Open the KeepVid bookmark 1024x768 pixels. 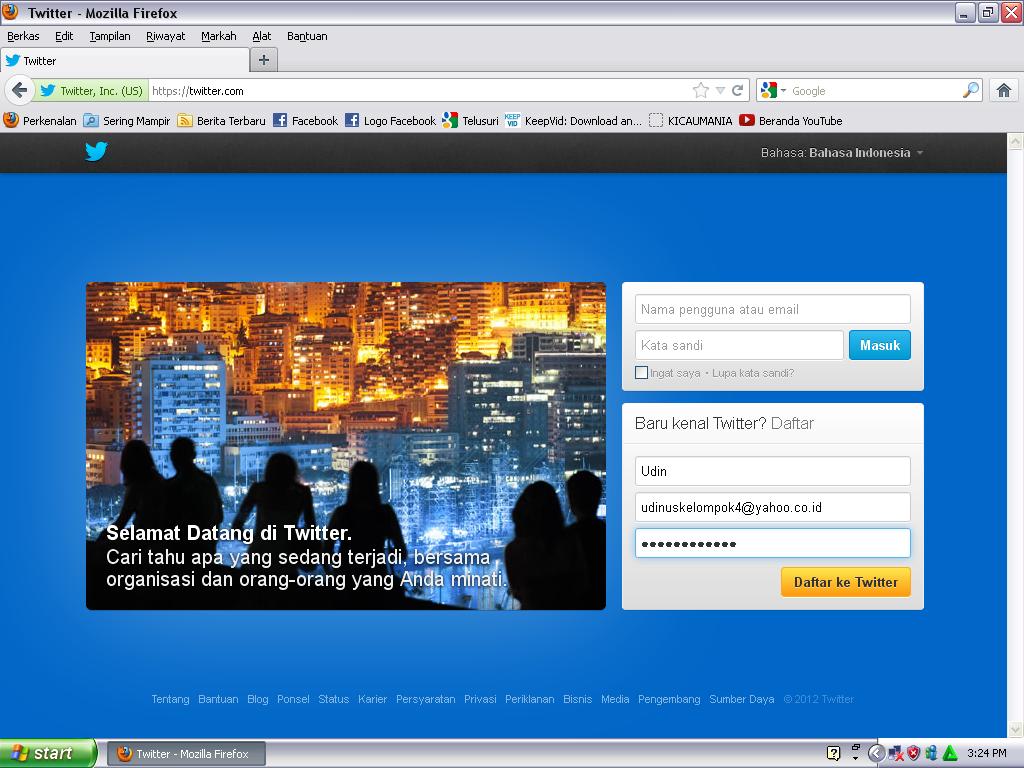[x=573, y=120]
